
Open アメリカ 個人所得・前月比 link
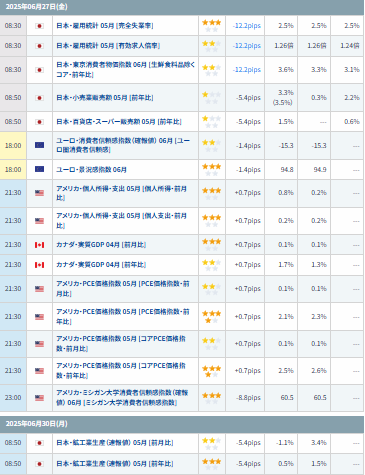(x=121, y=193)
